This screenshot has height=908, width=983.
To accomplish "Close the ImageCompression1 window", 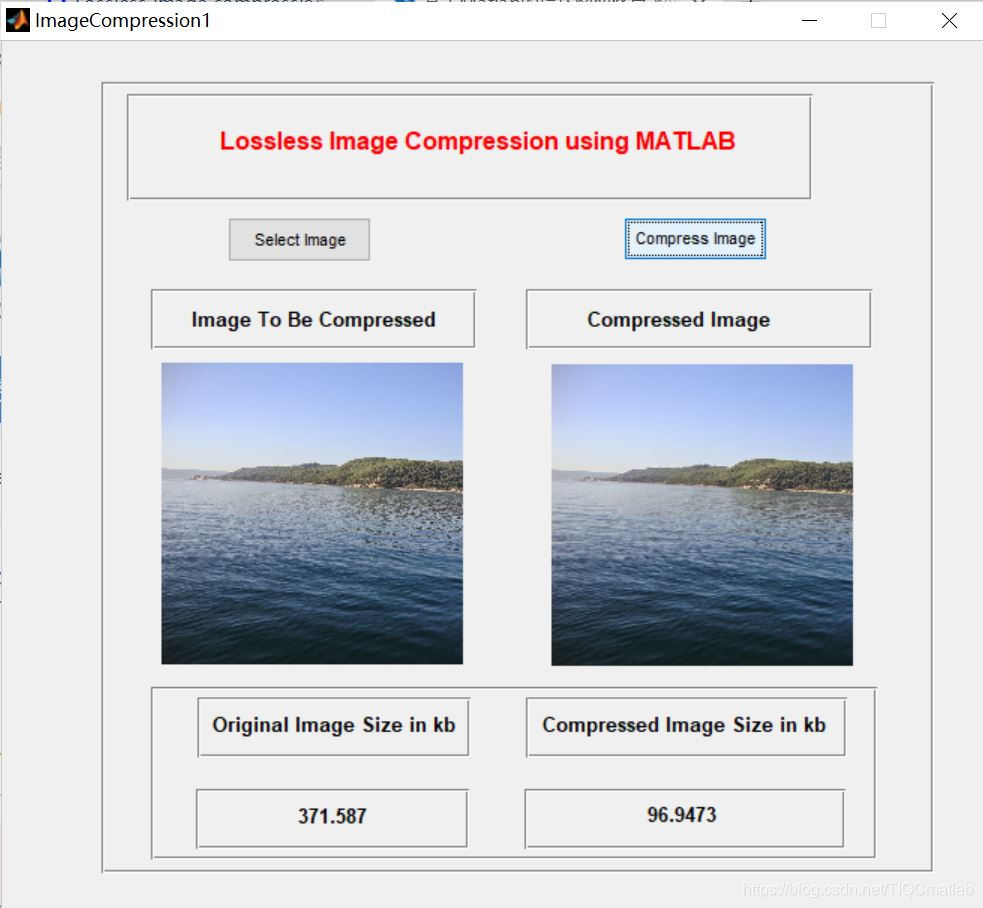I will (949, 21).
